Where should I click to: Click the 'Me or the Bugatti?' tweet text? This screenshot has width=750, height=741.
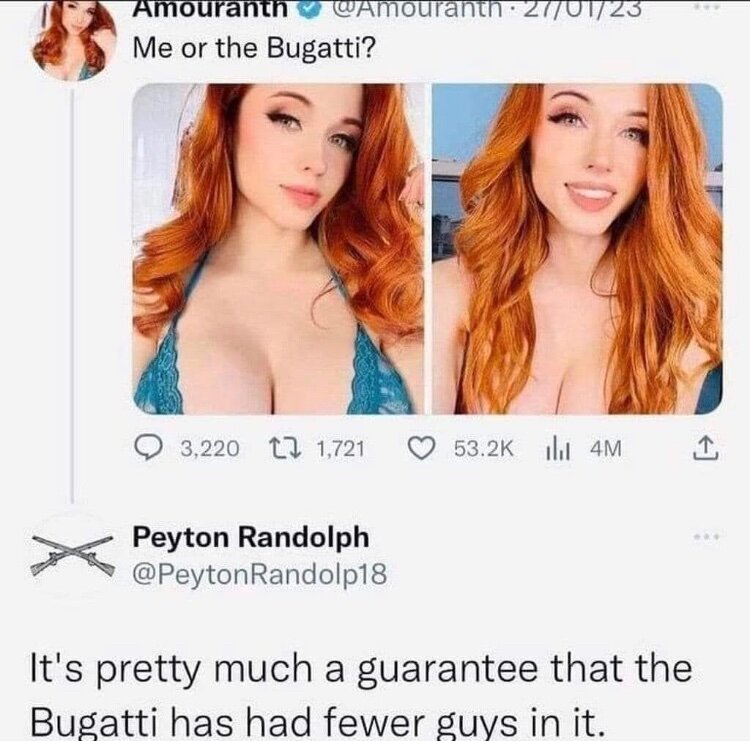pos(254,49)
